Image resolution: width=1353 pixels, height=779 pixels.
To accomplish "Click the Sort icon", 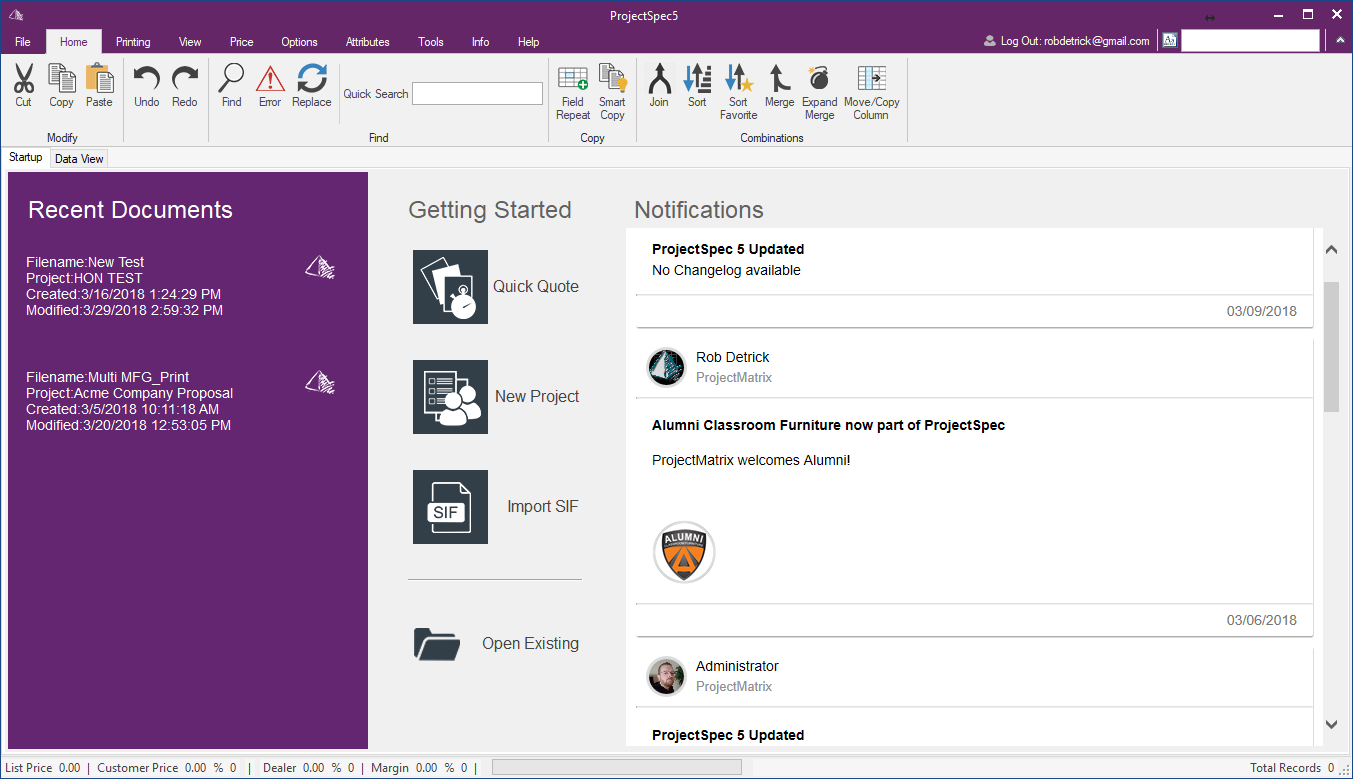I will pos(697,78).
